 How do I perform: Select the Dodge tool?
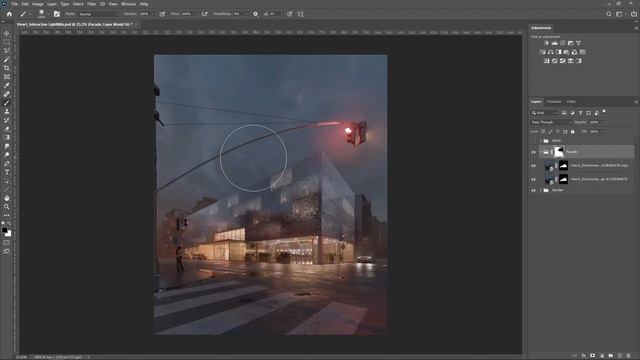(x=7, y=155)
